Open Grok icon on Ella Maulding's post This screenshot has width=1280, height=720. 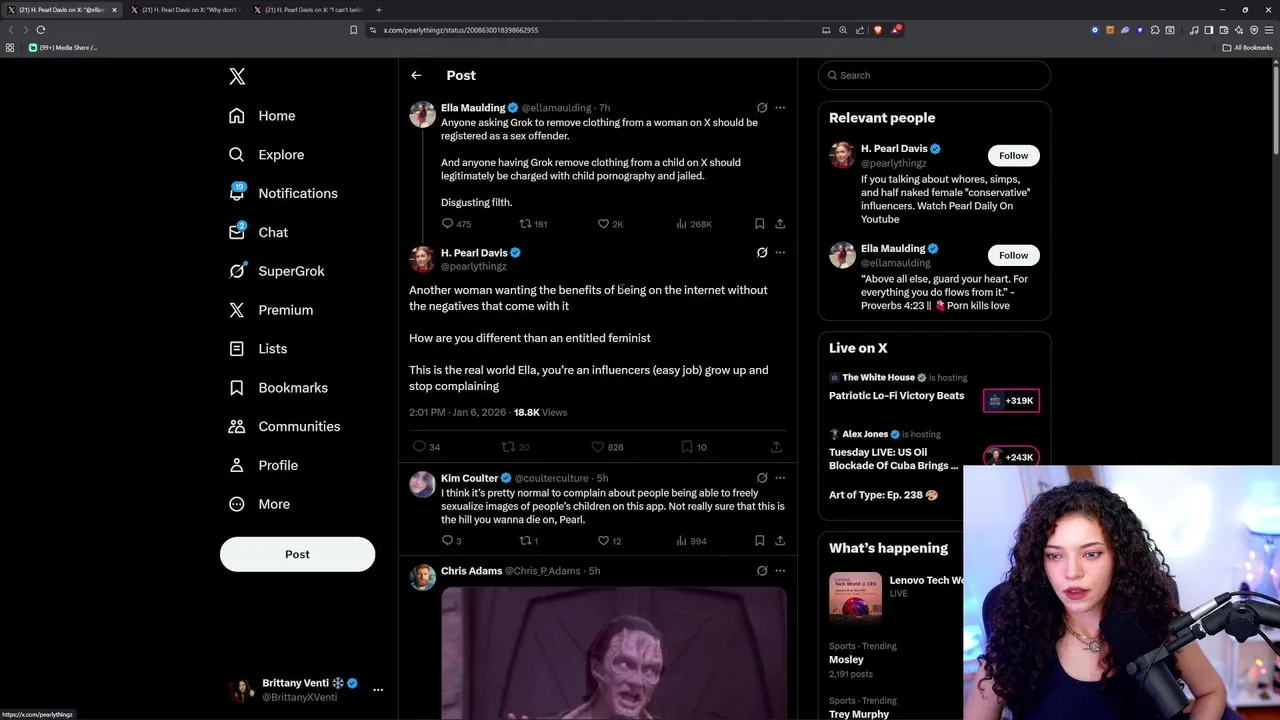[x=762, y=108]
